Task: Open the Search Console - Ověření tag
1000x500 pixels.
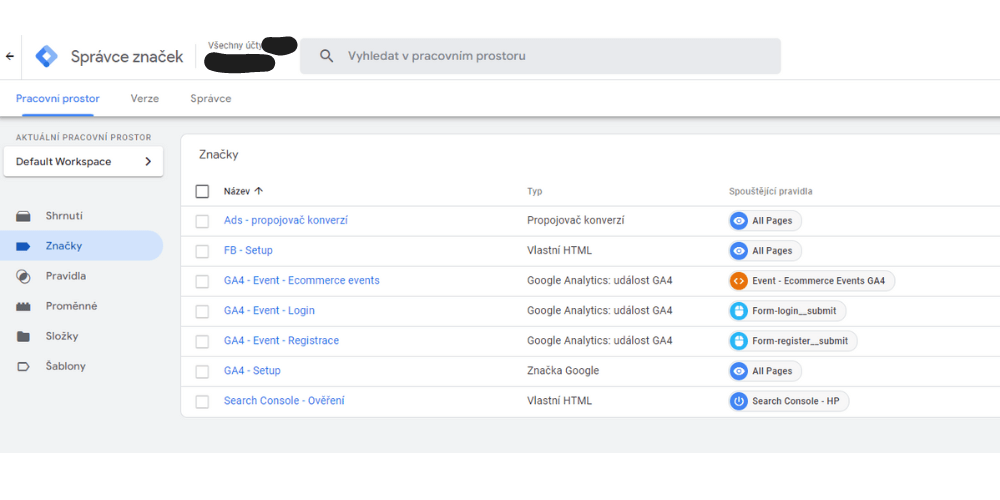Action: pyautogui.click(x=284, y=401)
